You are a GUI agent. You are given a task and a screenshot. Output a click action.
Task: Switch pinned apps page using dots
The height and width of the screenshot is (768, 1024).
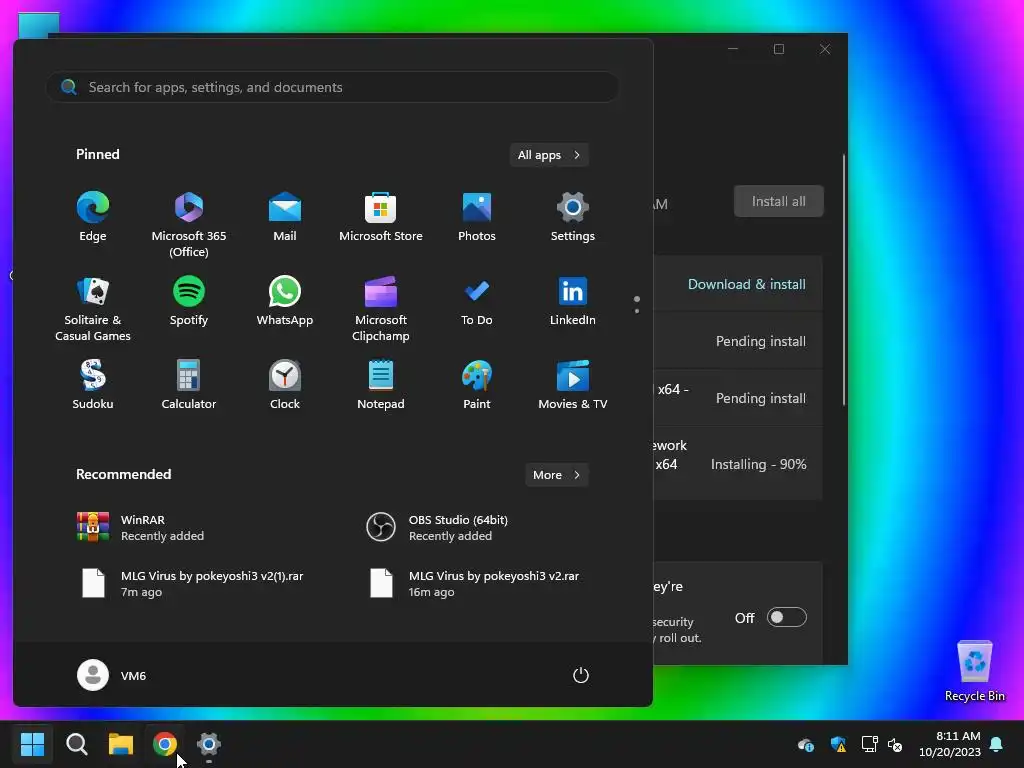[637, 305]
